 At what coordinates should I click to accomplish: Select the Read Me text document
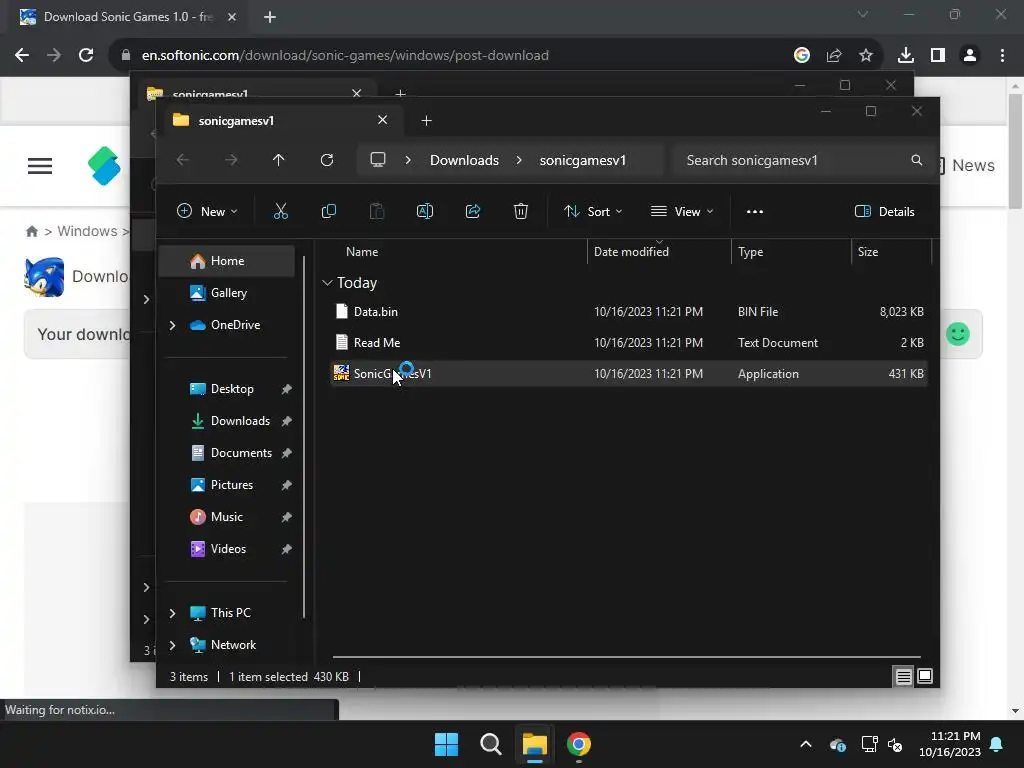tap(628, 342)
